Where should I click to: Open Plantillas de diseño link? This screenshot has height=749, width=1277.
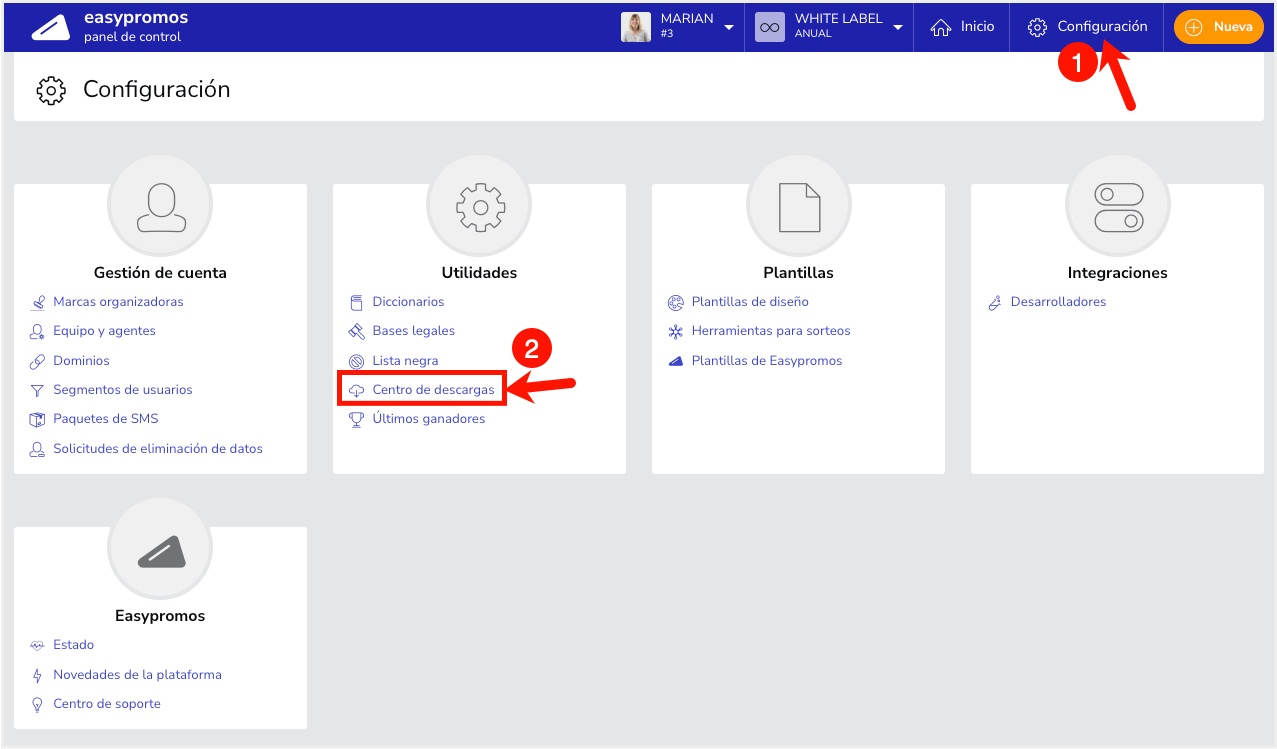coord(749,302)
